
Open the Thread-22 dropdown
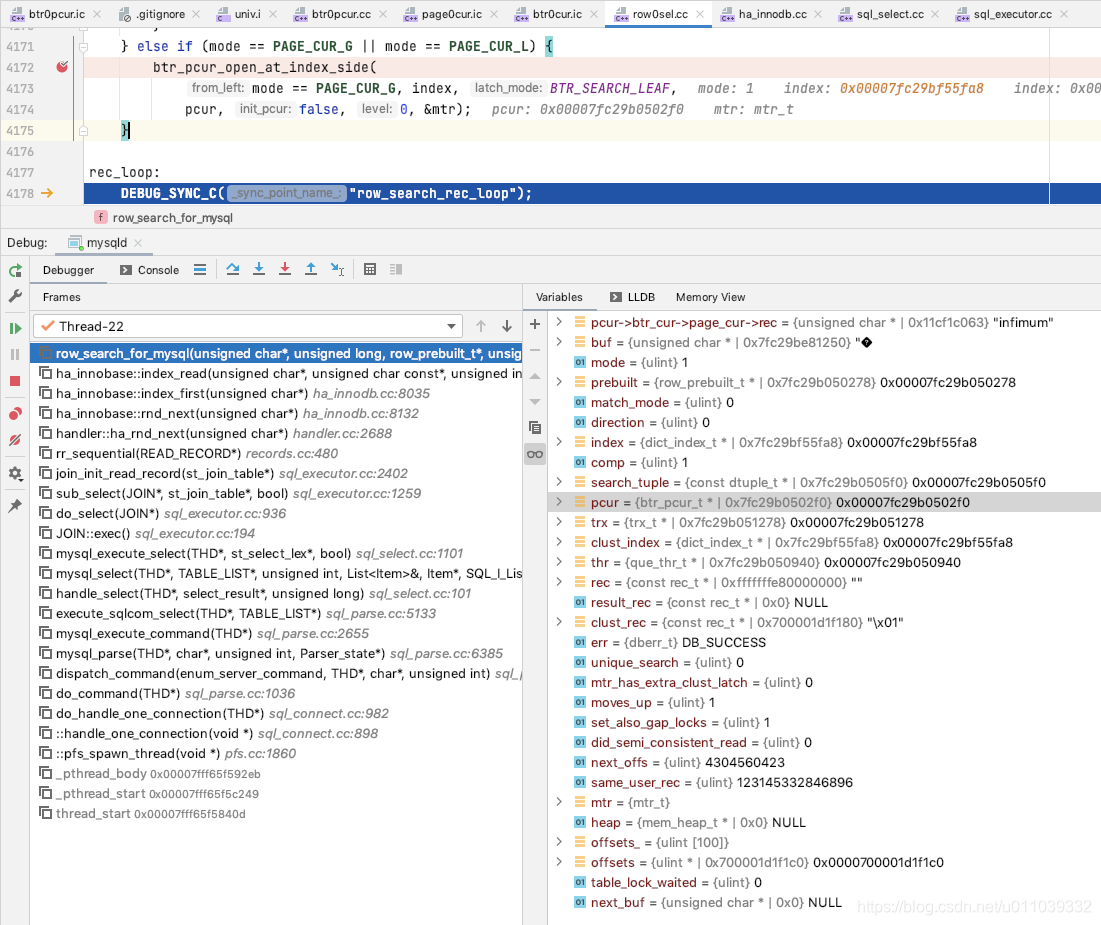coord(248,327)
